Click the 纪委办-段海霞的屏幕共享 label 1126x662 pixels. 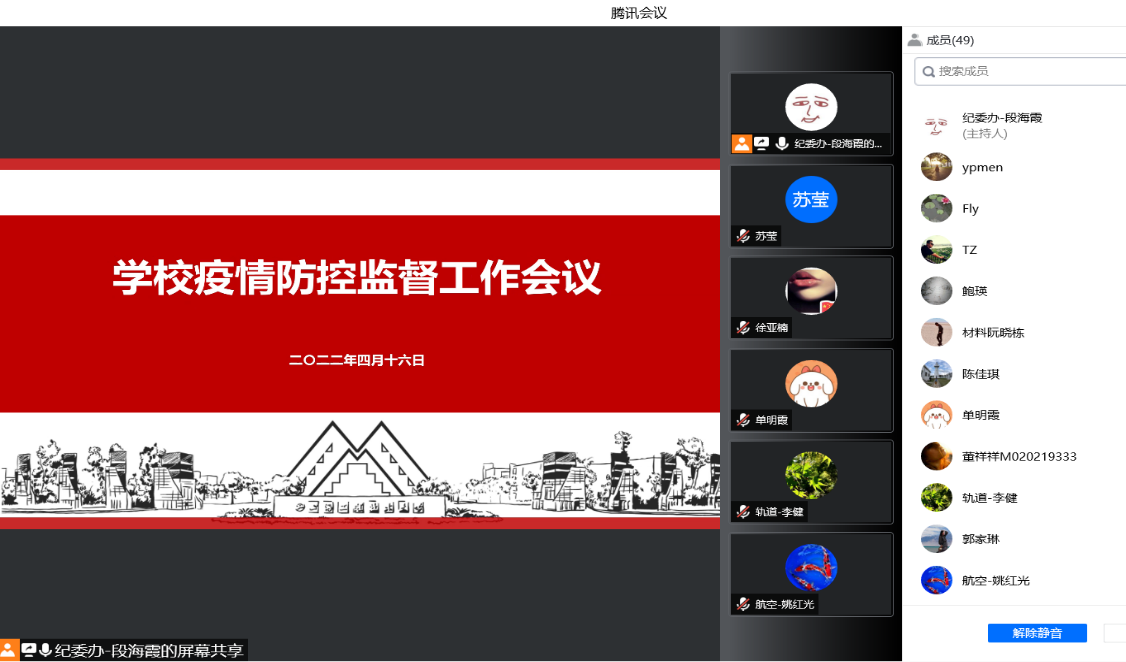tap(149, 650)
